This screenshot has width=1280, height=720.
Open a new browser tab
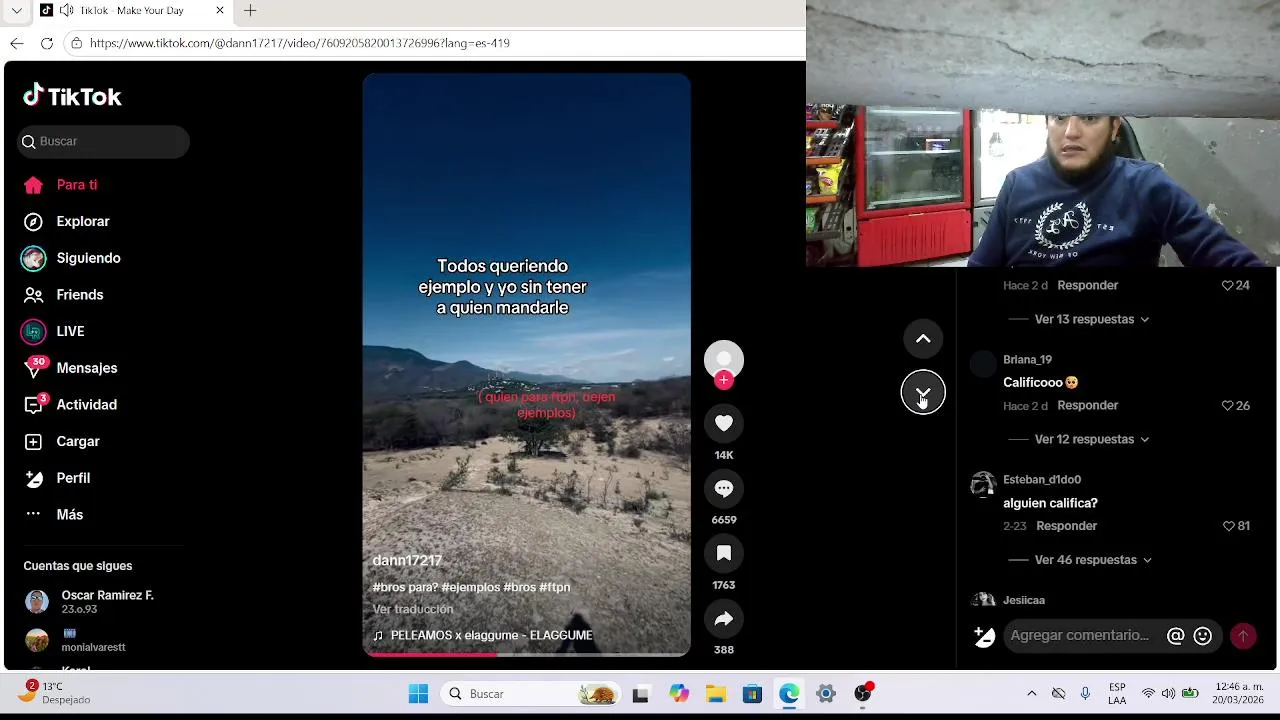coord(250,10)
